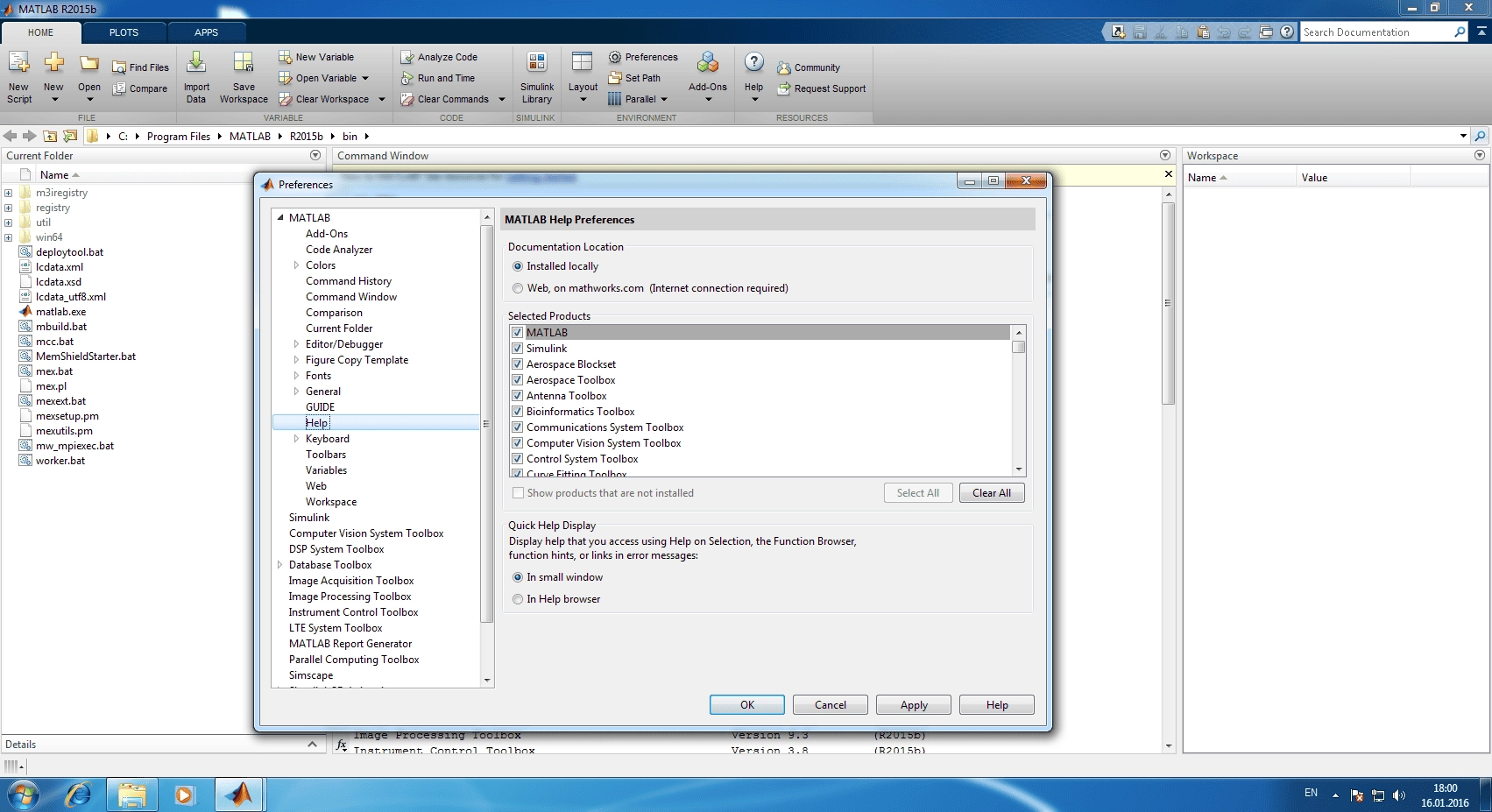
Task: Click MATLAB icon in Windows taskbar
Action: 238,794
